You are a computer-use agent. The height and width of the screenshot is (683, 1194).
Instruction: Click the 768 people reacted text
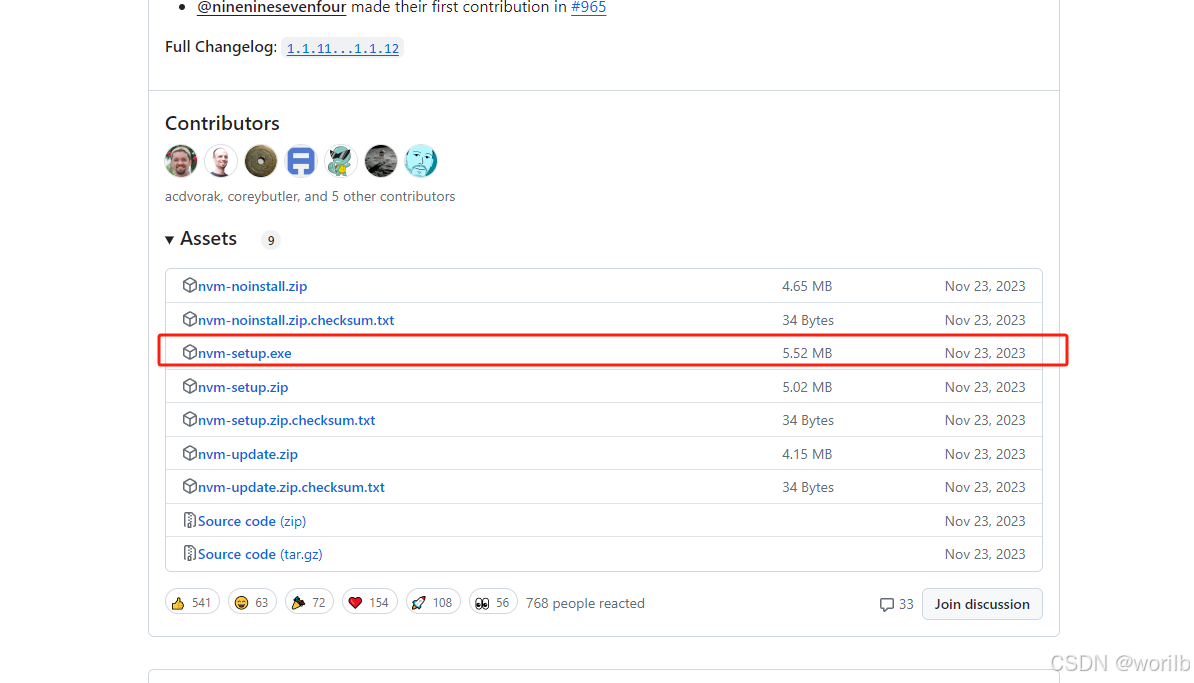pyautogui.click(x=585, y=603)
